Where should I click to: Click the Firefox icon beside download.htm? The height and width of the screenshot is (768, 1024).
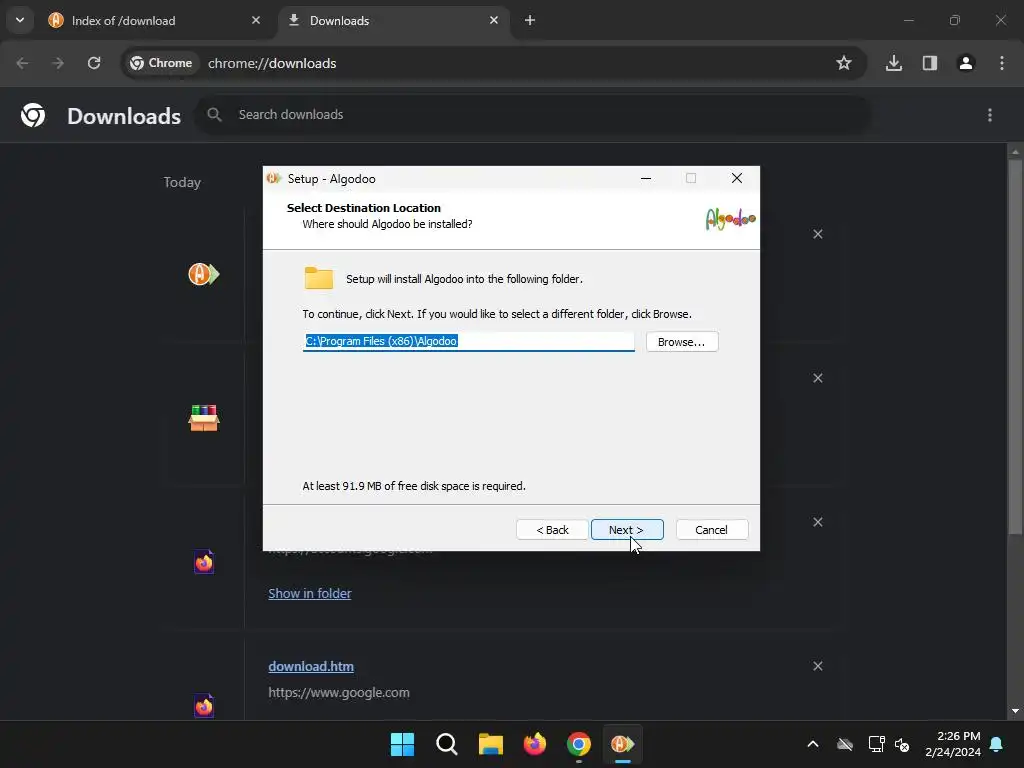click(x=204, y=705)
